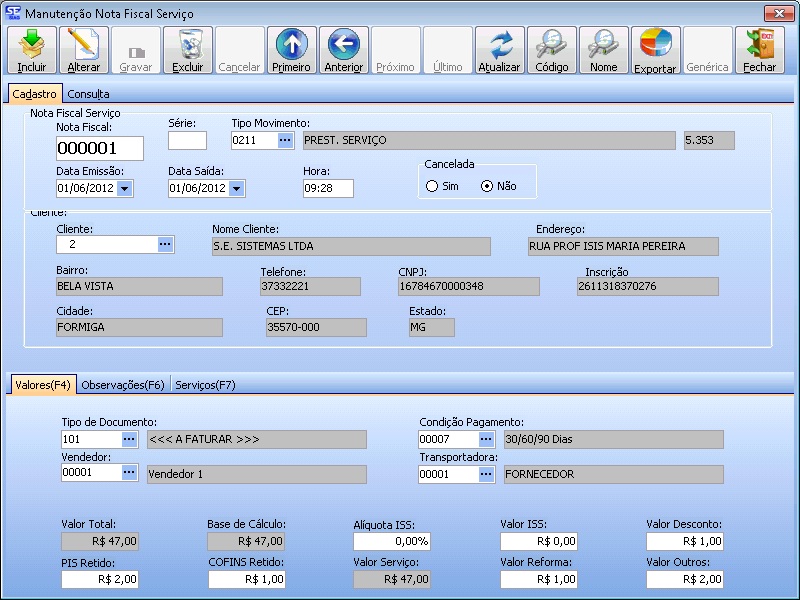
Task: Click the Alterar pencil icon
Action: click(x=84, y=49)
